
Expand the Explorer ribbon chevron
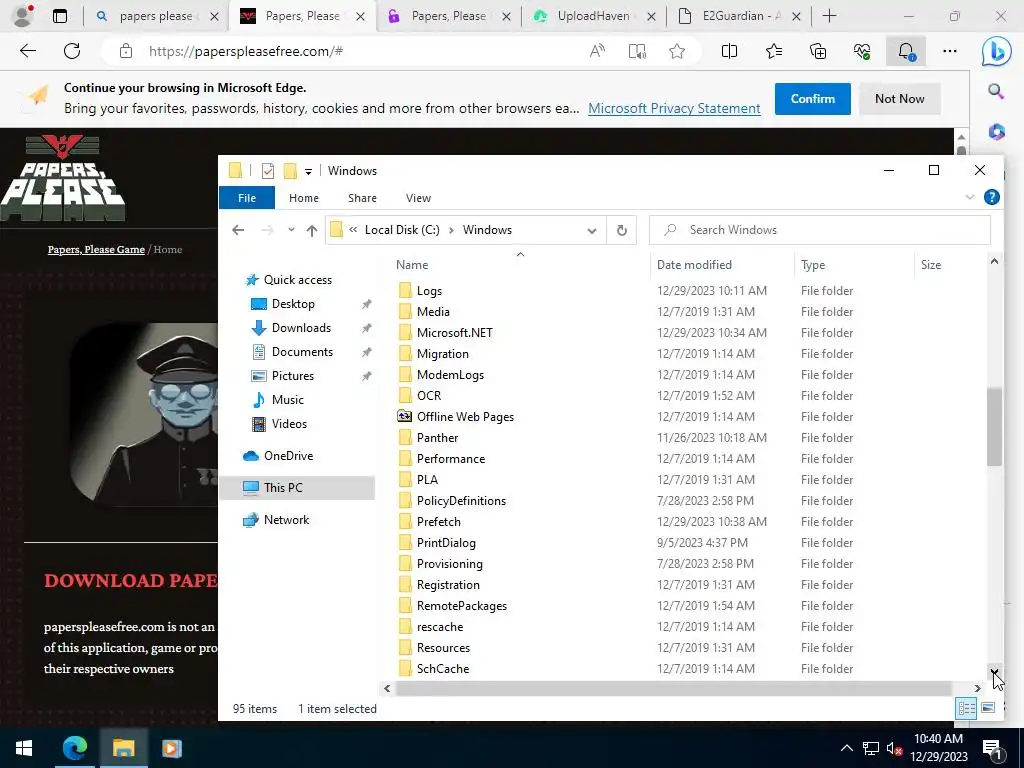(970, 197)
